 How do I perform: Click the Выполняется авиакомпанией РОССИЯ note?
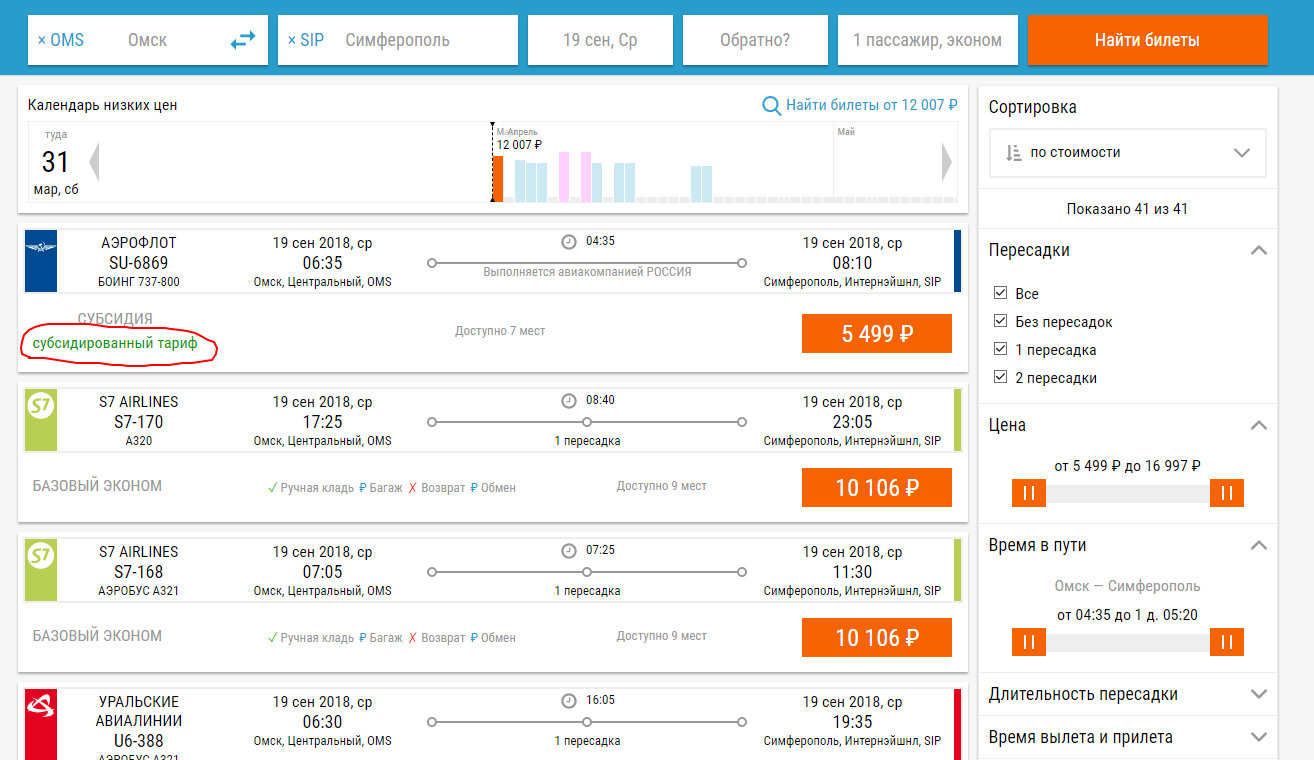coord(587,271)
